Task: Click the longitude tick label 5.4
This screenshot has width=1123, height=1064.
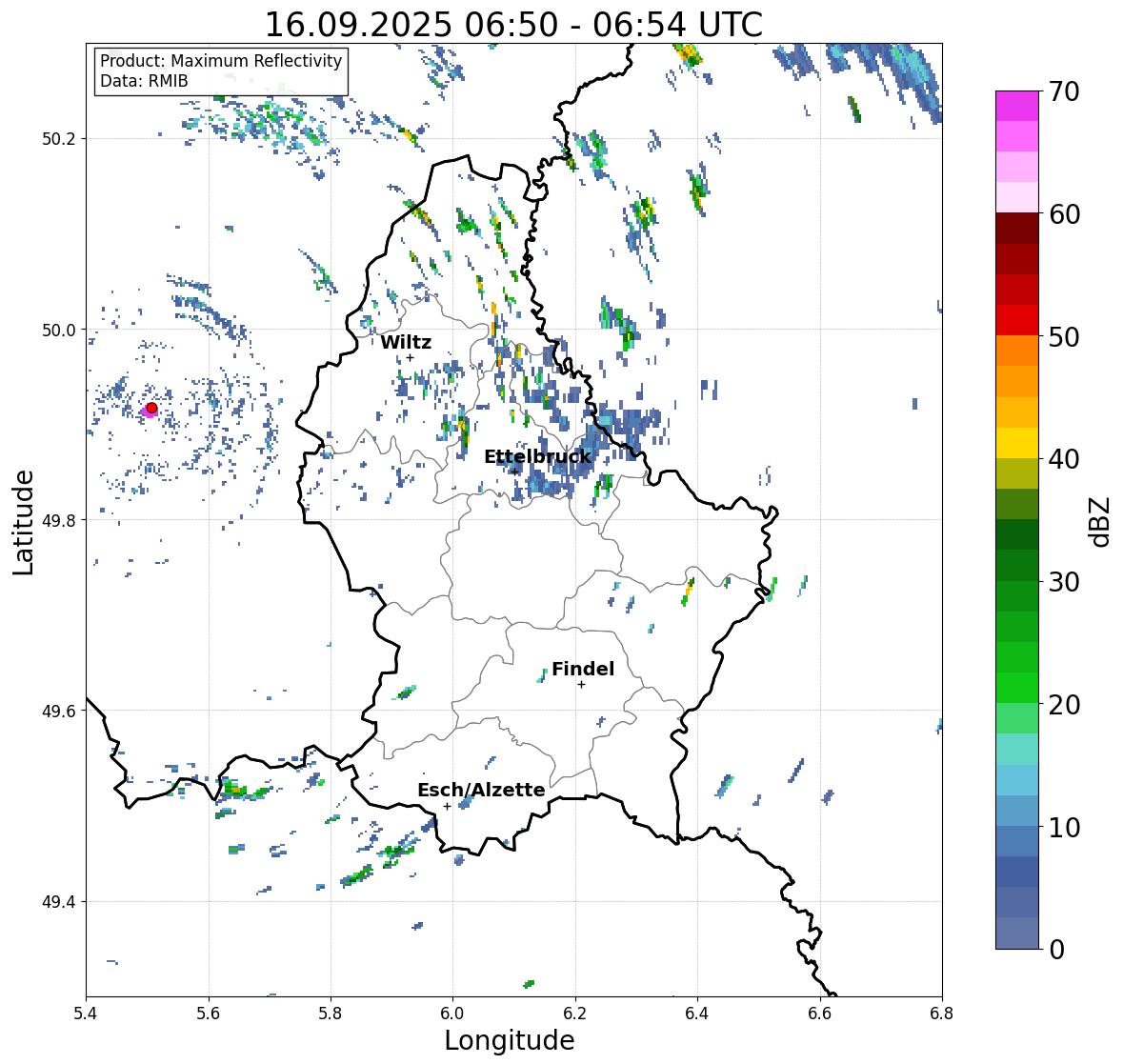Action: pos(86,1013)
